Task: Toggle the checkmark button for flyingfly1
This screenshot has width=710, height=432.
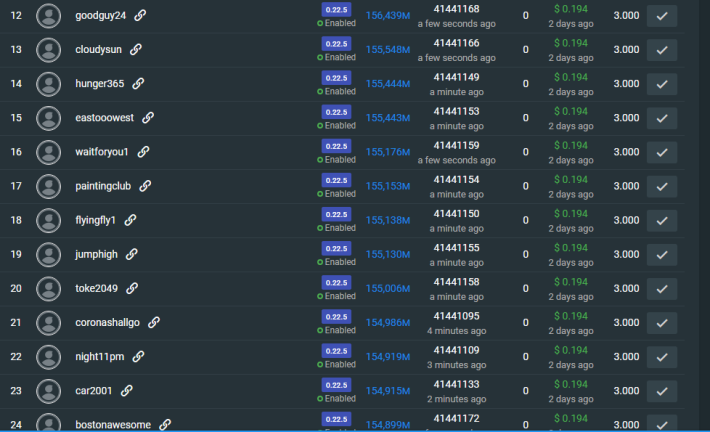Action: (x=662, y=221)
